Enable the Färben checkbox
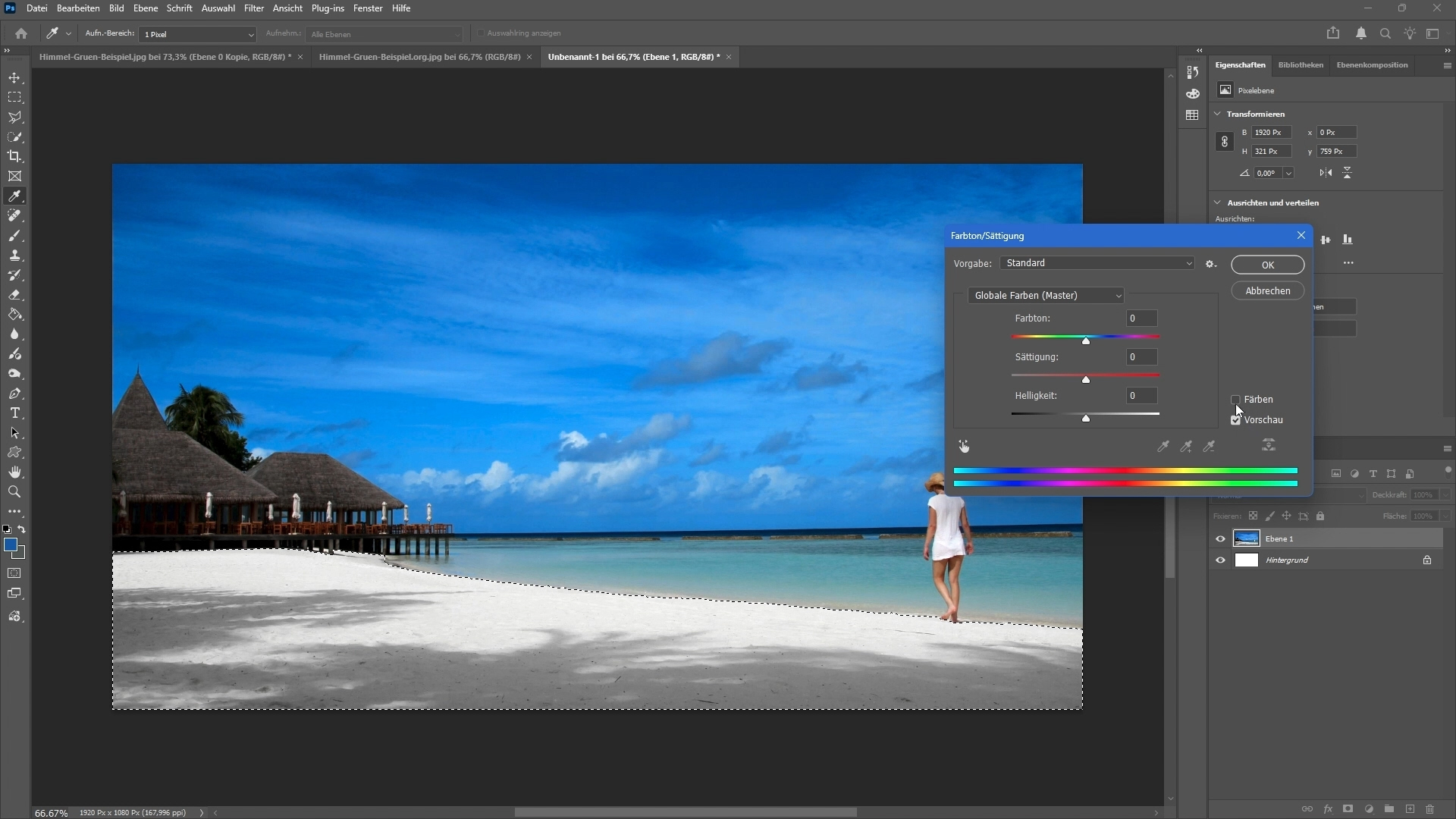The height and width of the screenshot is (819, 1456). pyautogui.click(x=1235, y=400)
